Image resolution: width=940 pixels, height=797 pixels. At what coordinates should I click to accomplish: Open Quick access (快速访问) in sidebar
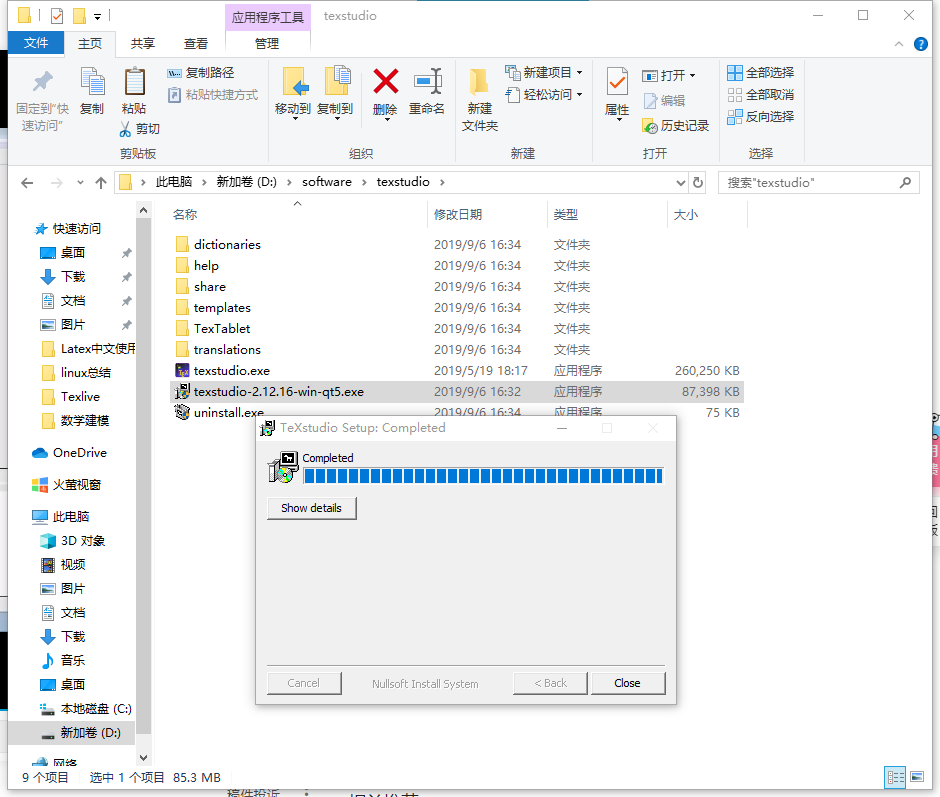click(76, 228)
